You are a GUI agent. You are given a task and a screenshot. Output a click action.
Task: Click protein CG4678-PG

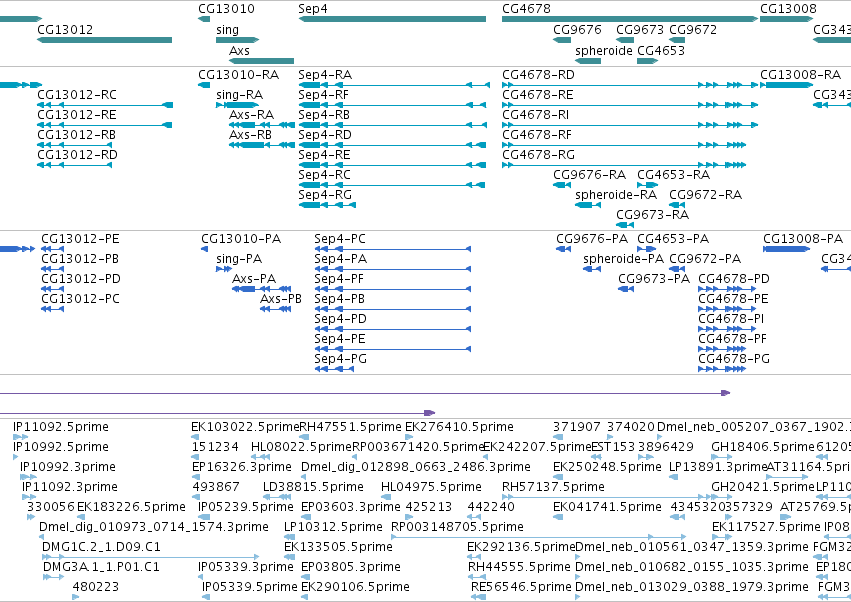[x=734, y=359]
